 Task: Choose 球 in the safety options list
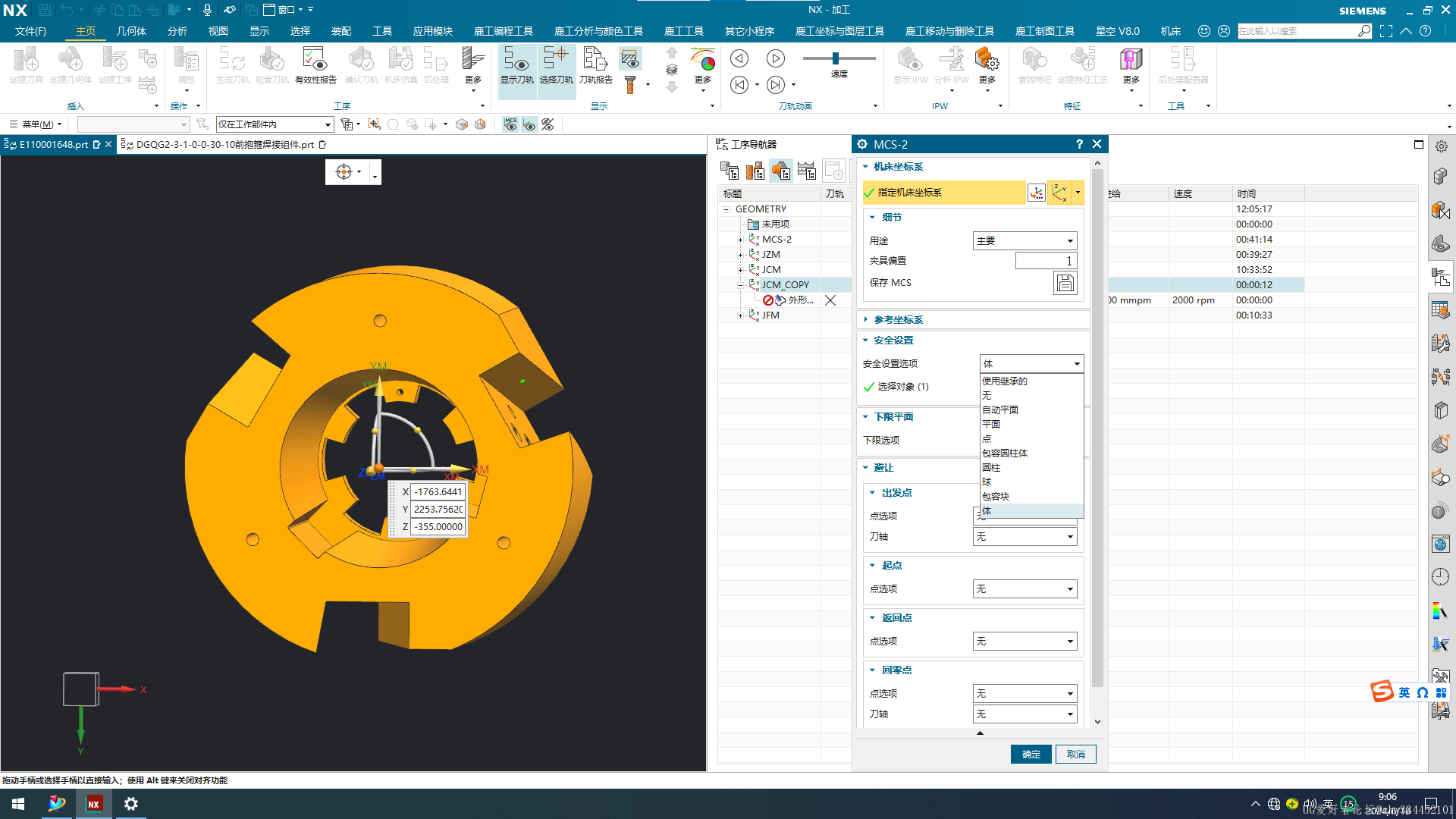pyautogui.click(x=1031, y=482)
